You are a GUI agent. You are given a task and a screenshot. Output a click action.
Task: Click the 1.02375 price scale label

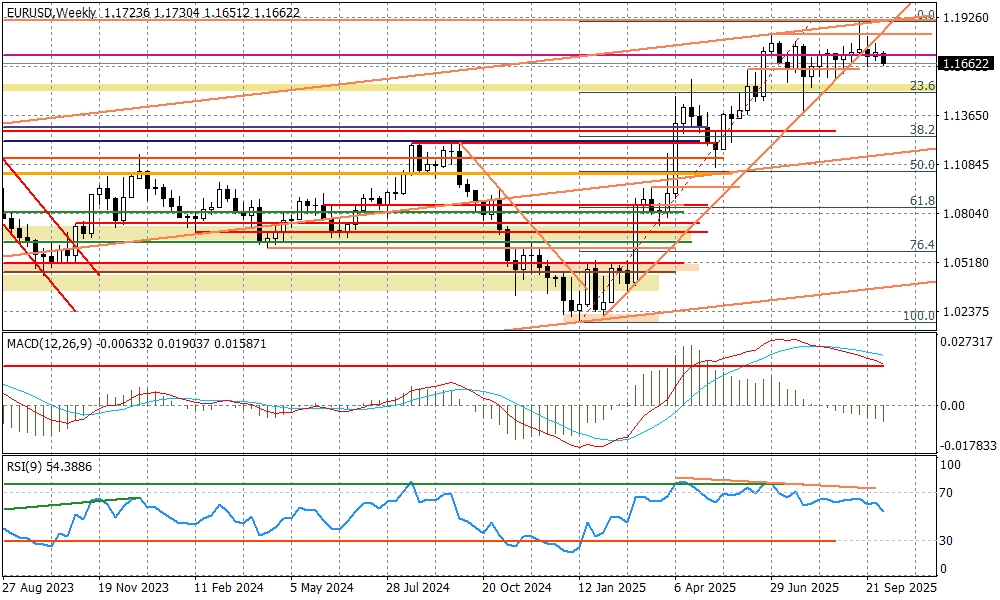tap(966, 311)
